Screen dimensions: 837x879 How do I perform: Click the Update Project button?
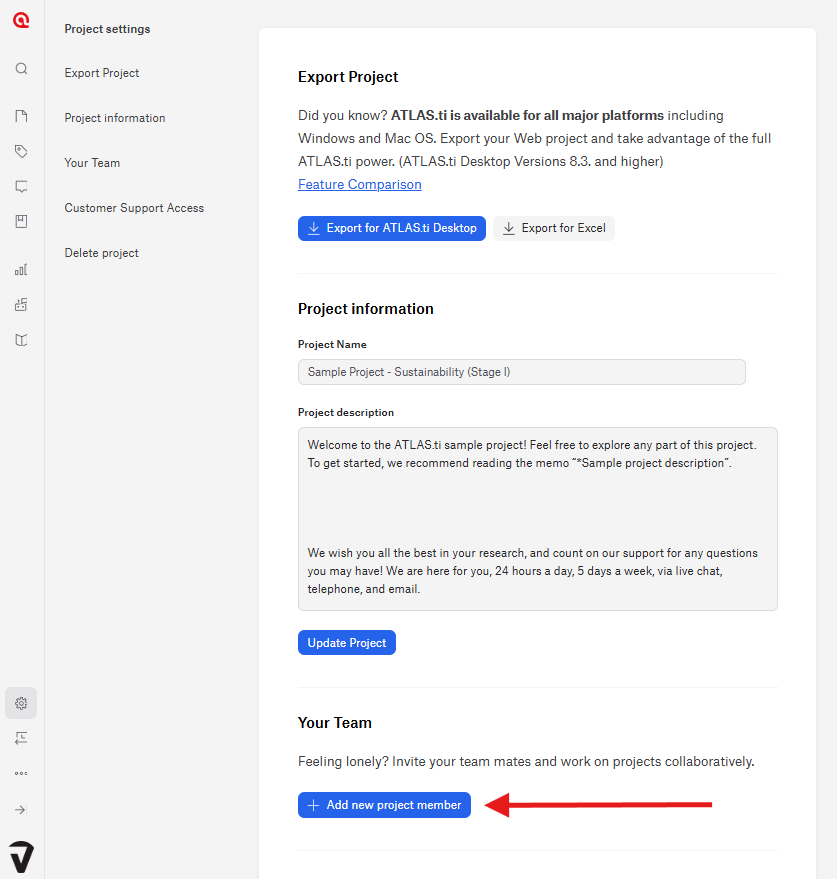pyautogui.click(x=347, y=642)
